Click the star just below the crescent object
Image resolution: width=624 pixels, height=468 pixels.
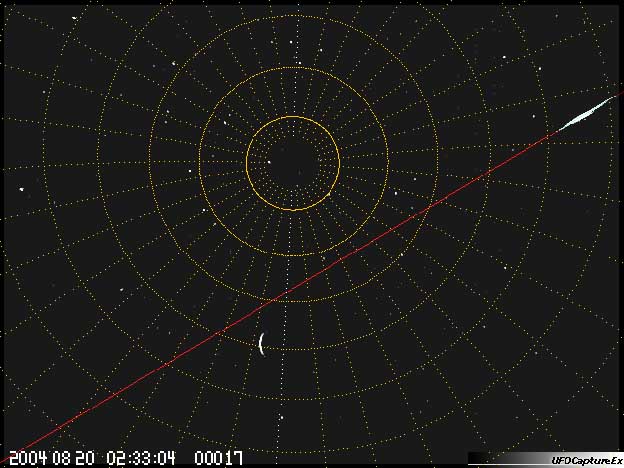[281, 415]
